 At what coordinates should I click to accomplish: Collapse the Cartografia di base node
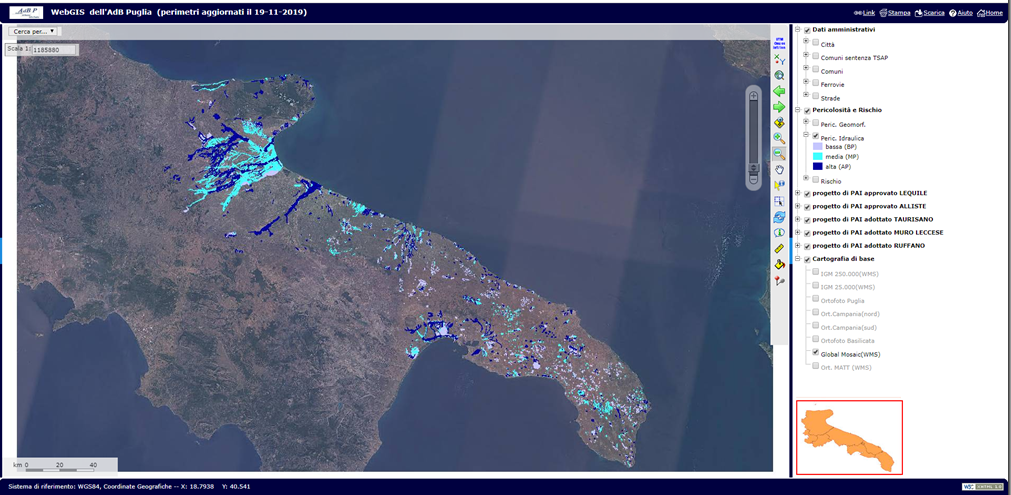pyautogui.click(x=798, y=259)
